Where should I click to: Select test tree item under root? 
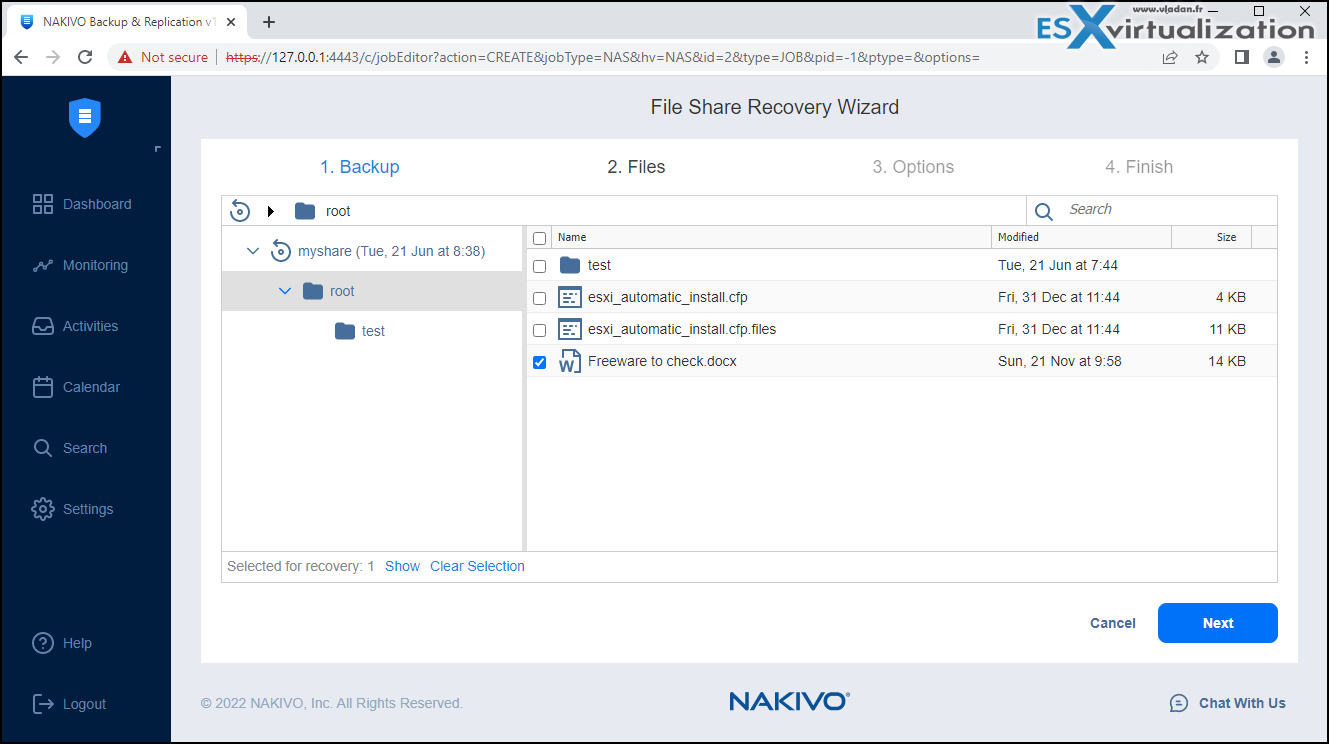[373, 331]
